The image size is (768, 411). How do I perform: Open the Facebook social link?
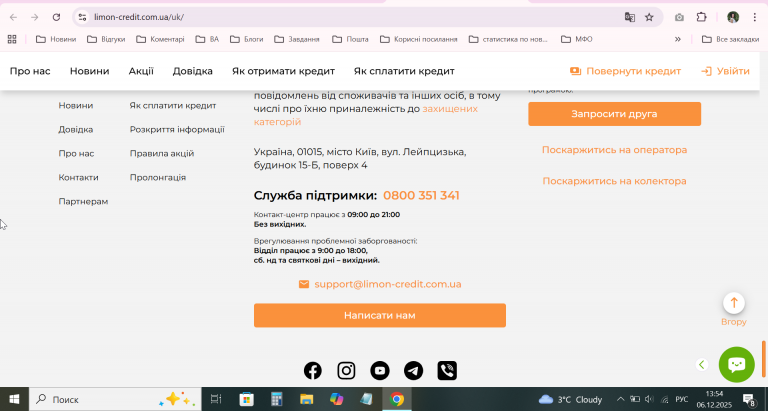click(x=313, y=370)
